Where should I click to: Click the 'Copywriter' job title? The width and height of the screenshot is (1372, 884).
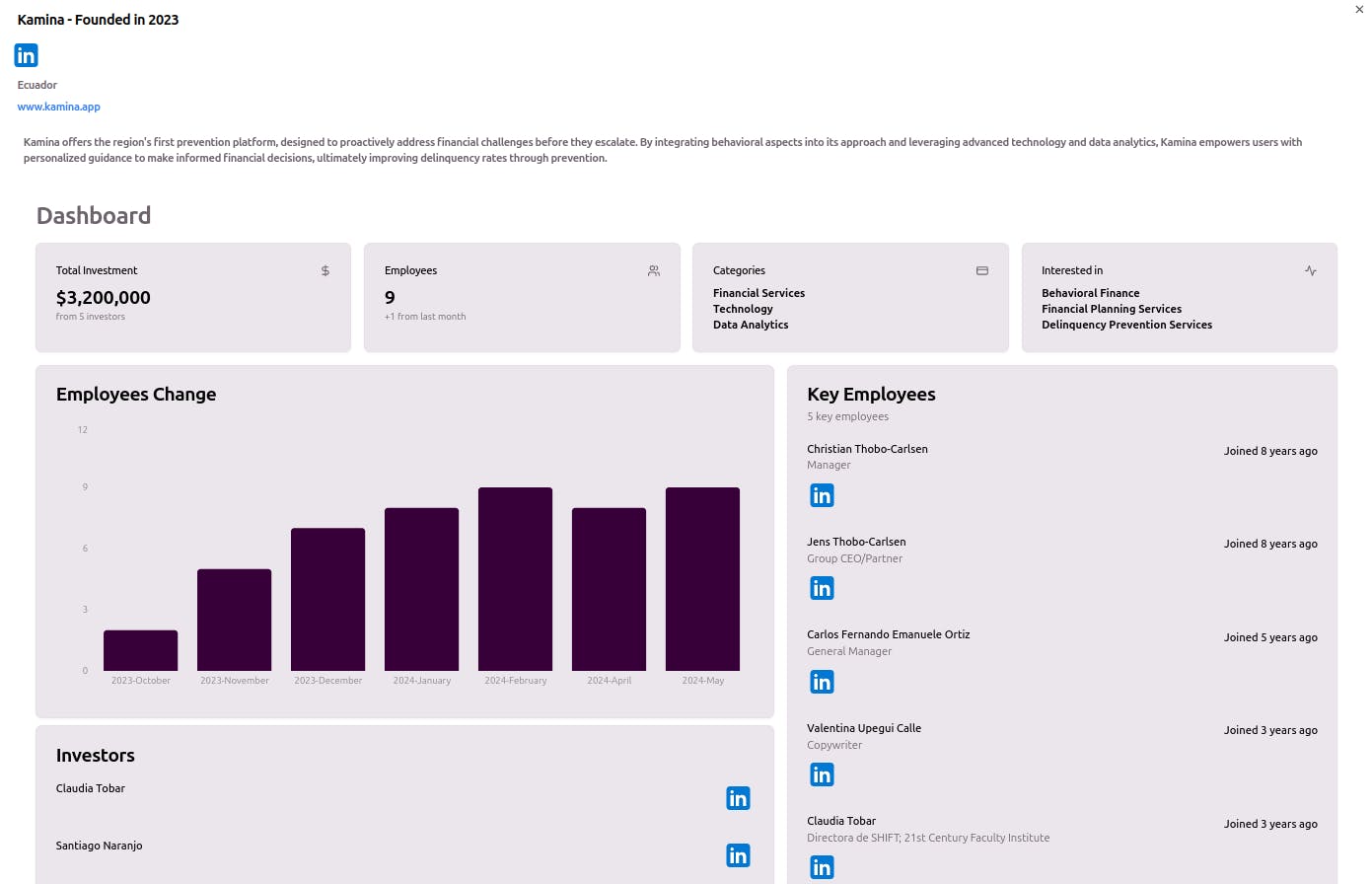click(834, 745)
